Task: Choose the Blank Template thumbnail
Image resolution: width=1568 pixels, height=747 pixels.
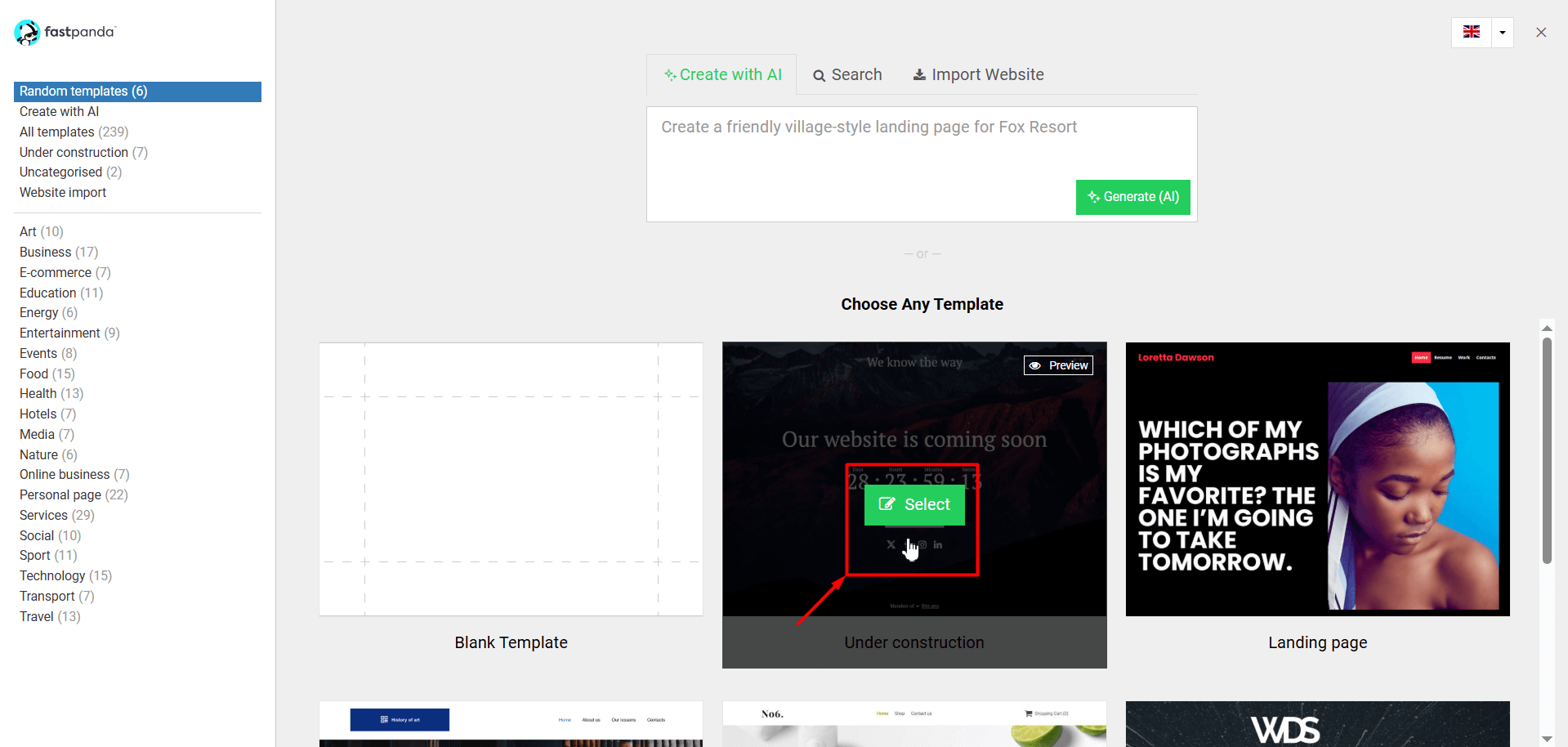Action: [511, 479]
